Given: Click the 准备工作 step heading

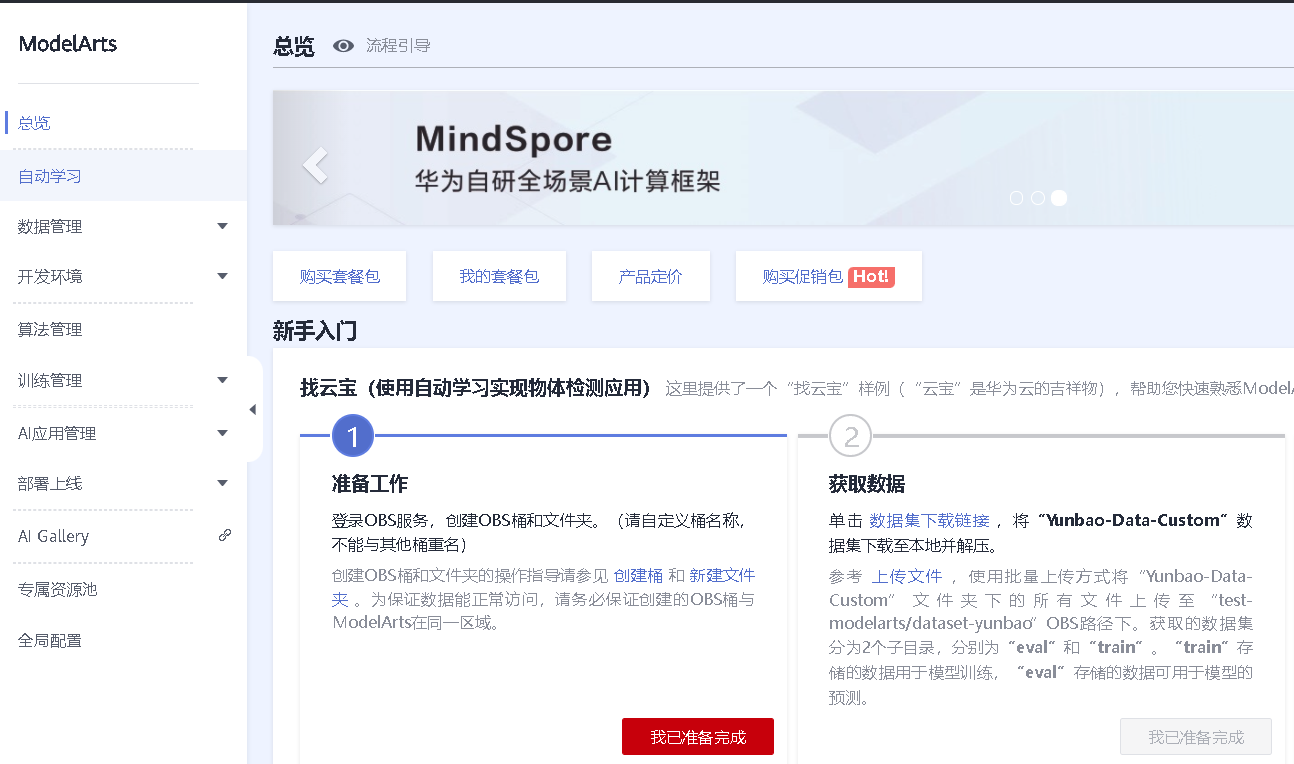Looking at the screenshot, I should (x=370, y=484).
